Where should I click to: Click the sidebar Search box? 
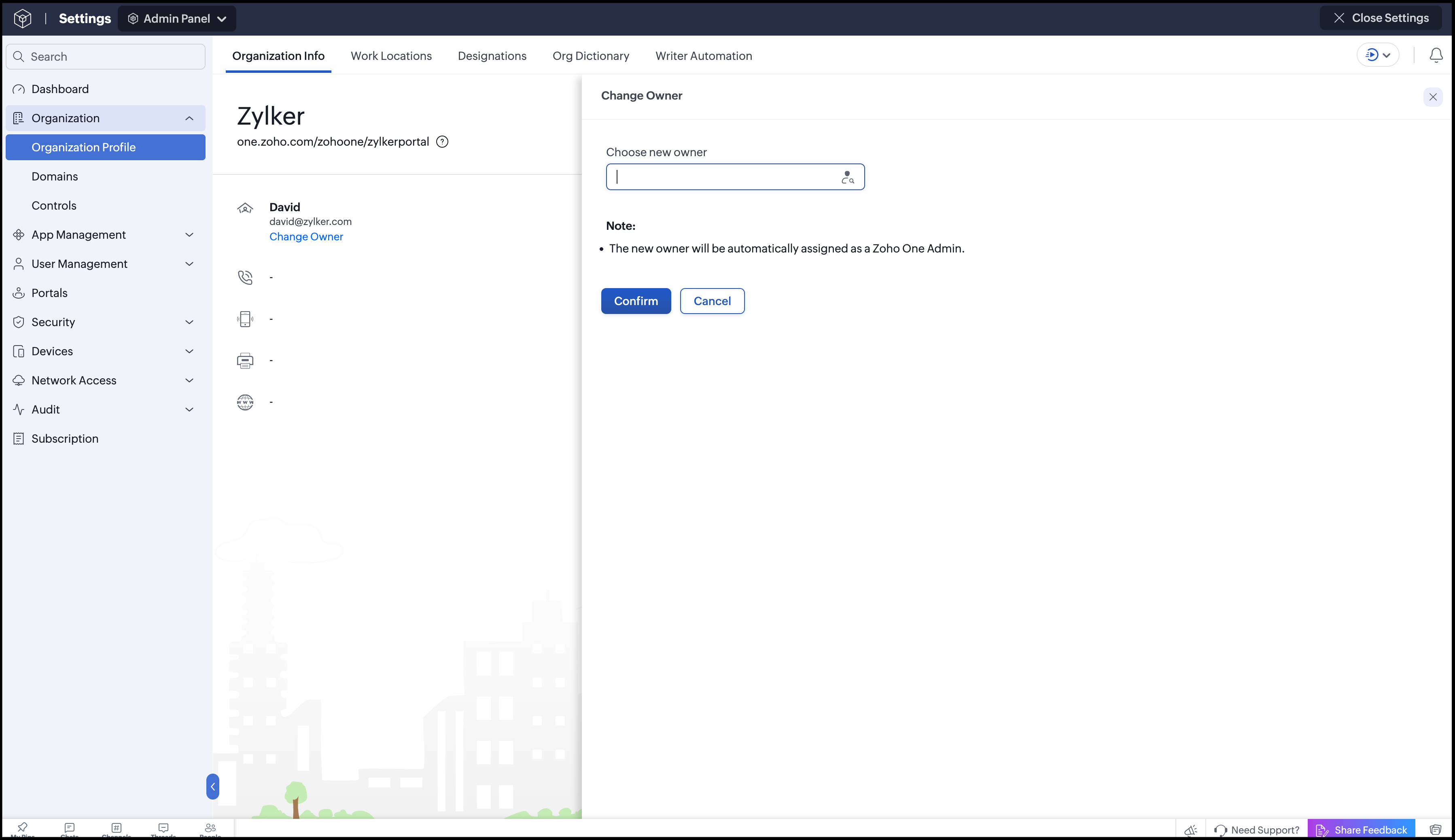coord(106,57)
